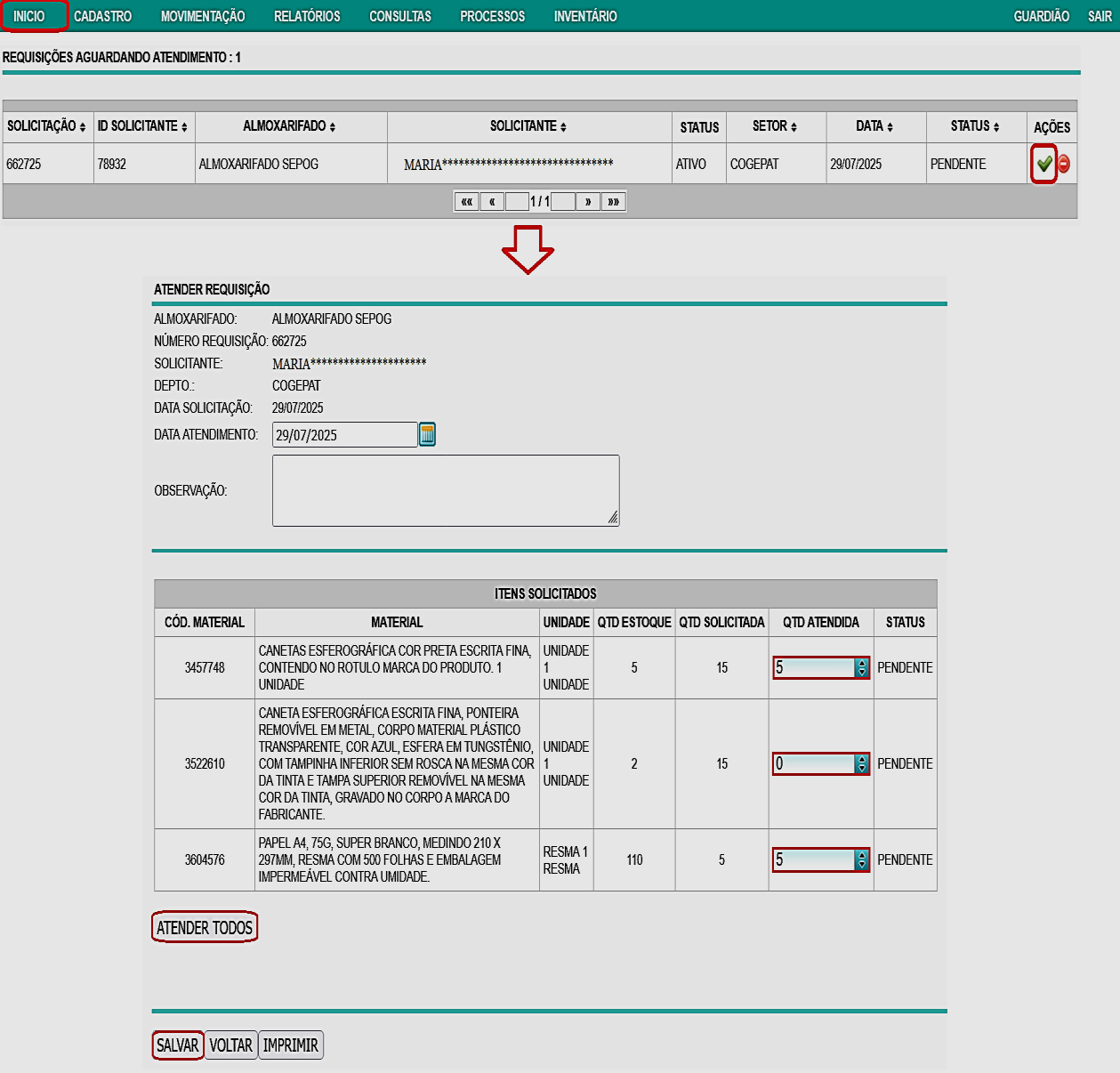Adjust Qtd Atendida stepper for material 3457748

pyautogui.click(x=861, y=668)
